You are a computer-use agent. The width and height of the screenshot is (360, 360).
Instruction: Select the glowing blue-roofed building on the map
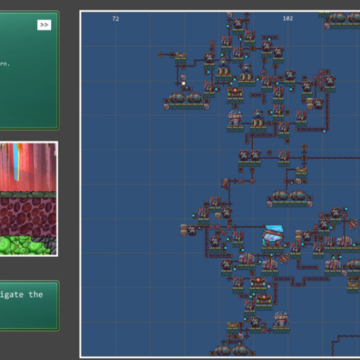273,236
